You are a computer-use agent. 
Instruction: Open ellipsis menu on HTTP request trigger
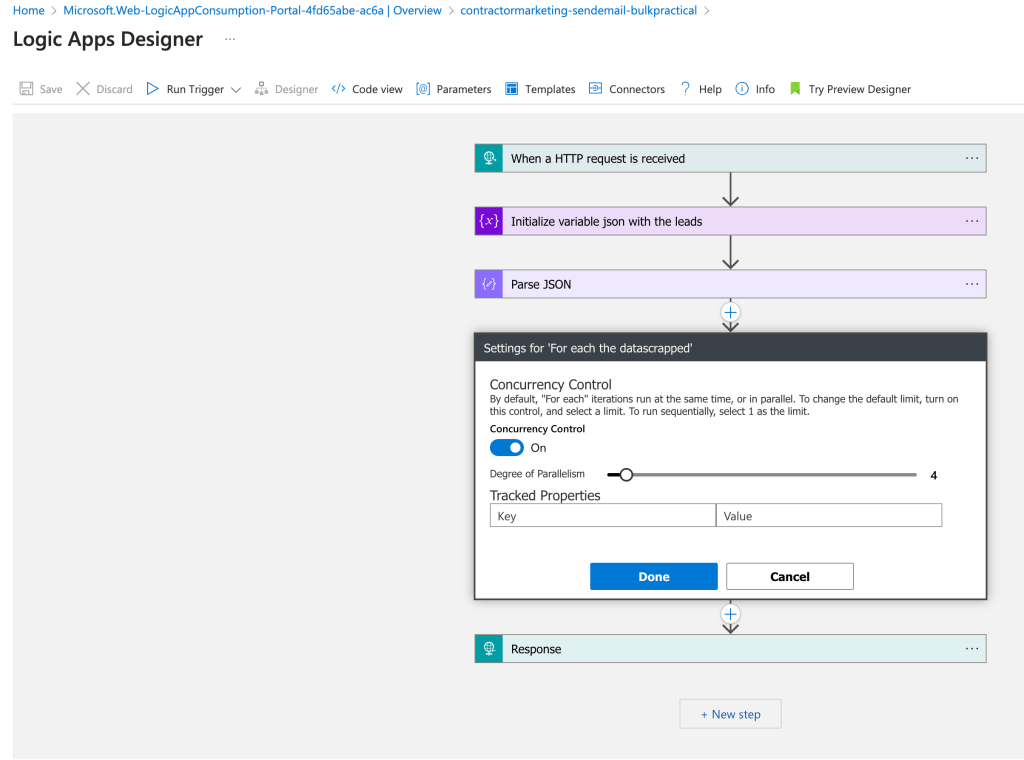(x=972, y=158)
